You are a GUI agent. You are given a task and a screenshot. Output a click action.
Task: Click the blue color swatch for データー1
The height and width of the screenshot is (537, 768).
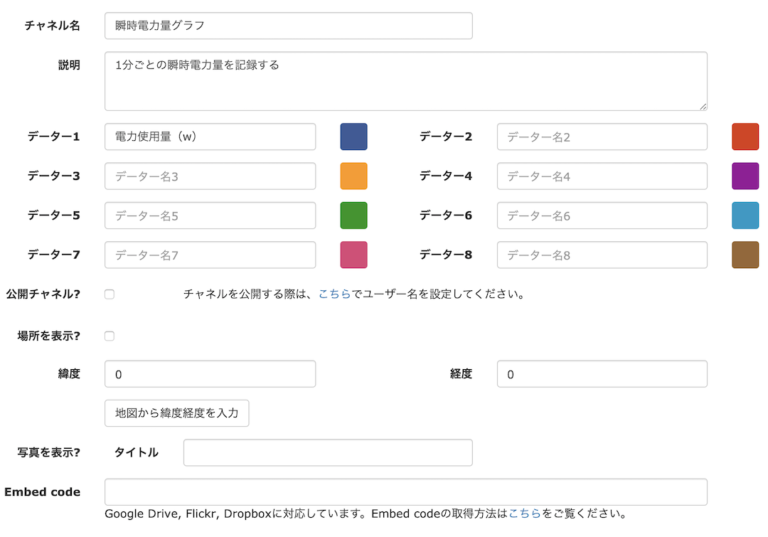(x=353, y=137)
